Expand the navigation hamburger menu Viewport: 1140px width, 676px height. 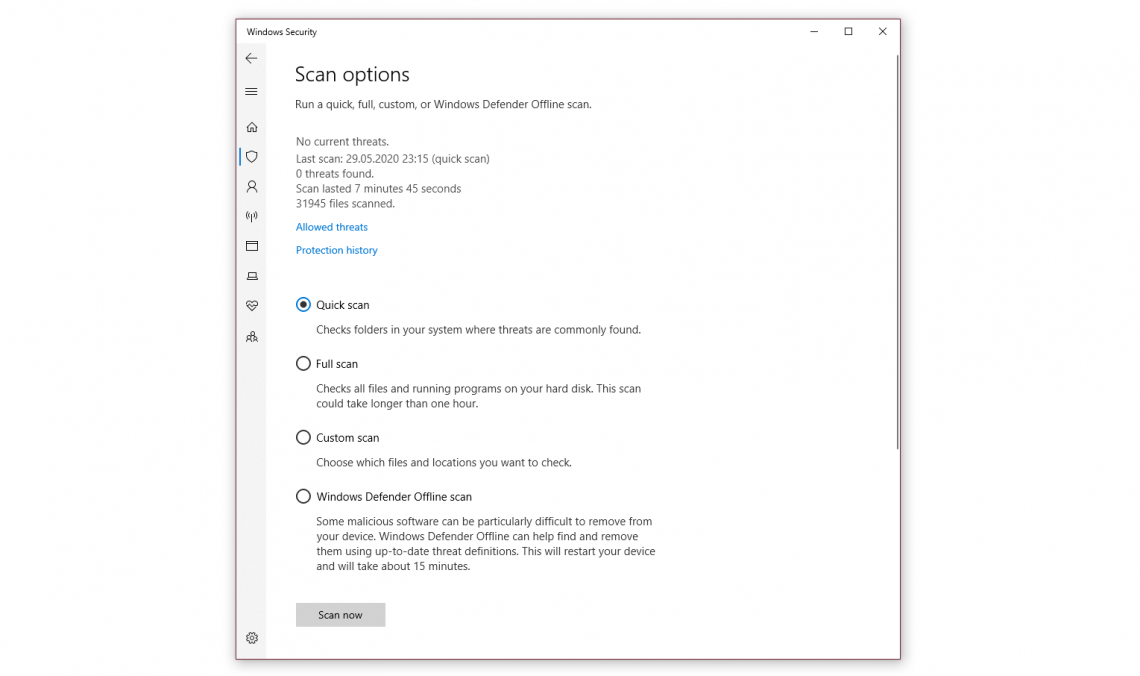coord(251,91)
